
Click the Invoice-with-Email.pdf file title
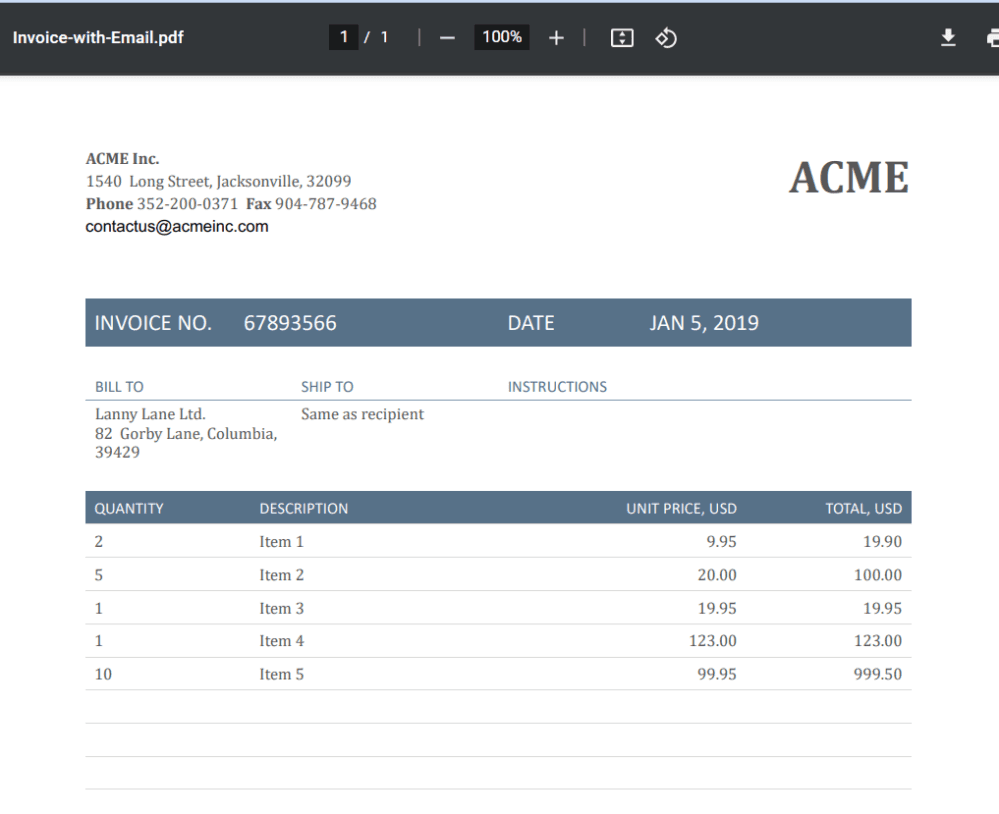[x=98, y=39]
